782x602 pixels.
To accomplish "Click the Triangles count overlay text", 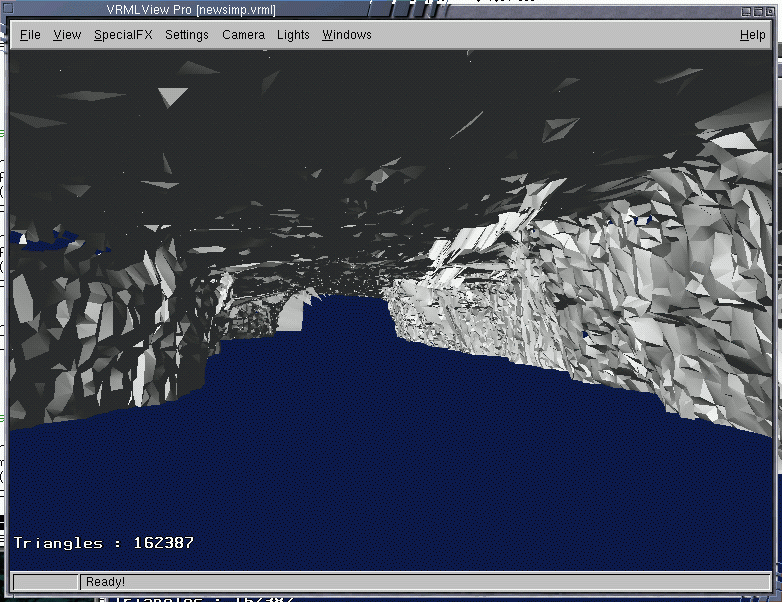I will [104, 543].
